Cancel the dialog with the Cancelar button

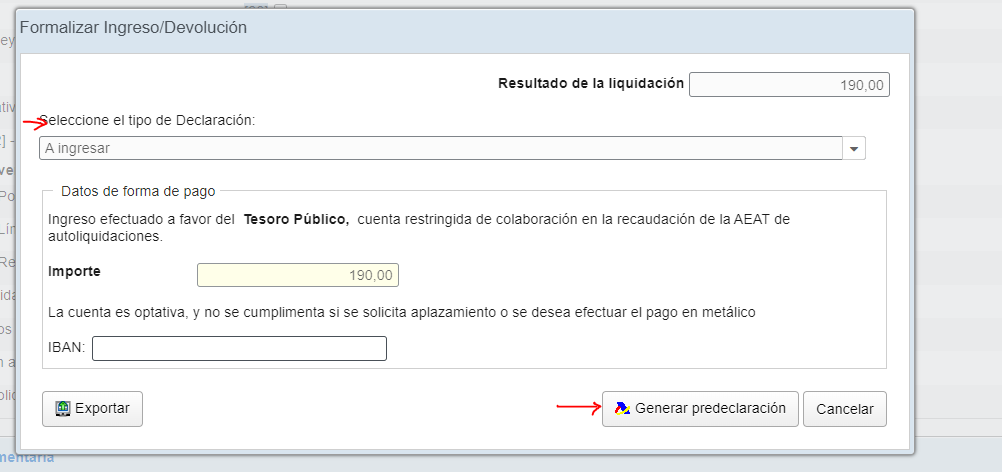pos(844,409)
